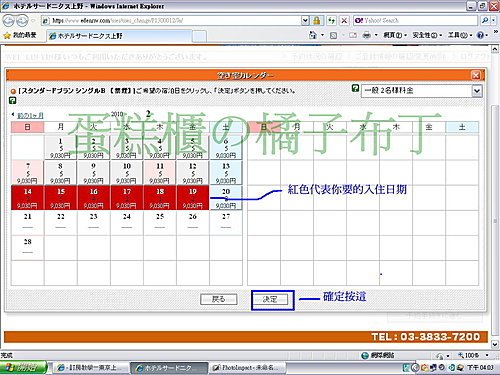Open the 工具 (Tools) menu
This screenshot has height=375, width=500.
pyautogui.click(x=460, y=35)
